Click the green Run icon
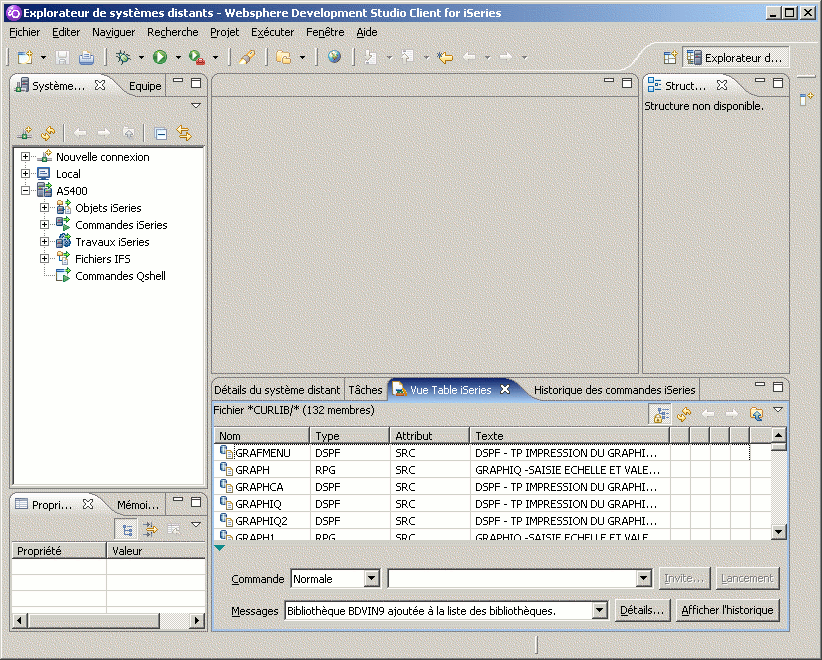The image size is (822, 660). point(160,57)
